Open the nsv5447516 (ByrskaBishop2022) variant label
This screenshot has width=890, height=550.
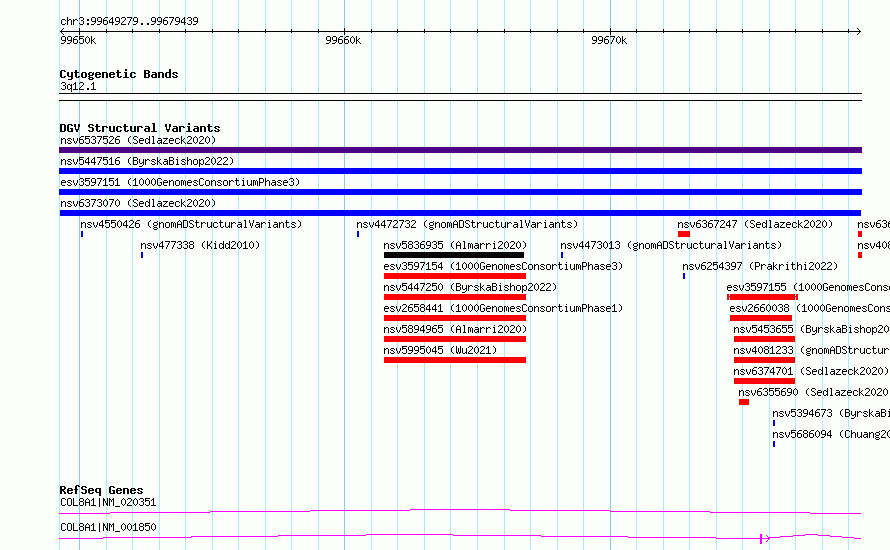coord(147,161)
